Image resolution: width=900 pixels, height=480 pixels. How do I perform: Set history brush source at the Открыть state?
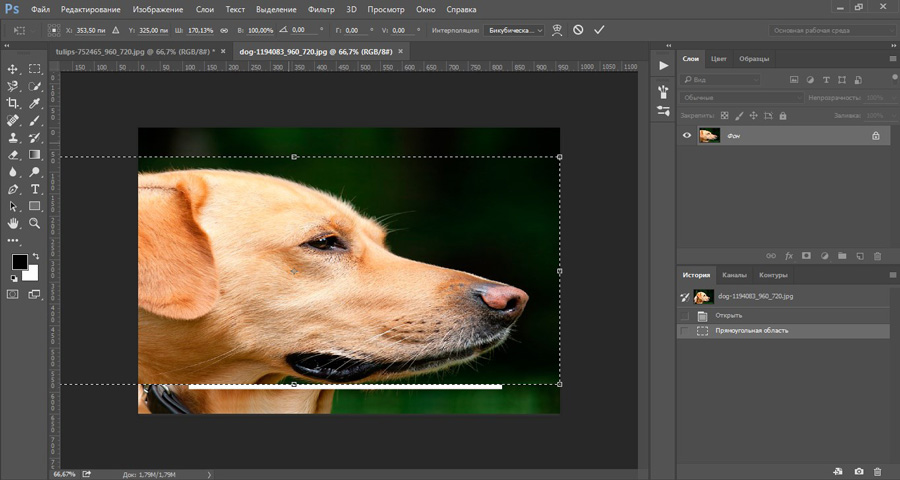pyautogui.click(x=684, y=315)
